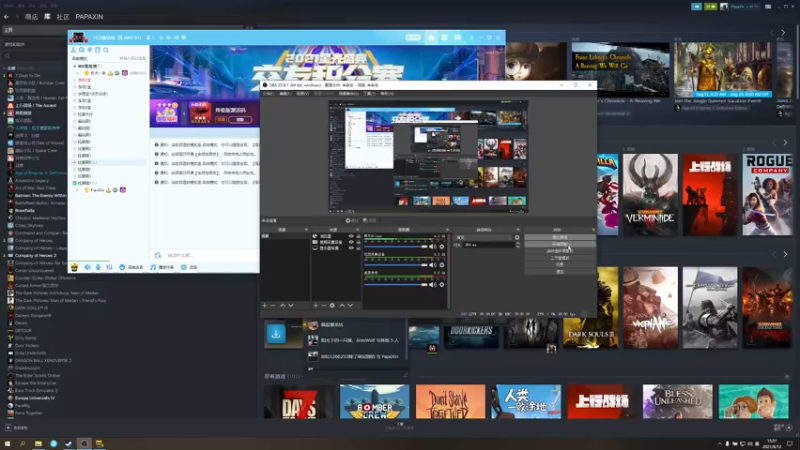Toggle visibility of first OBS source
Image resolution: width=800 pixels, height=450 pixels.
coord(351,236)
